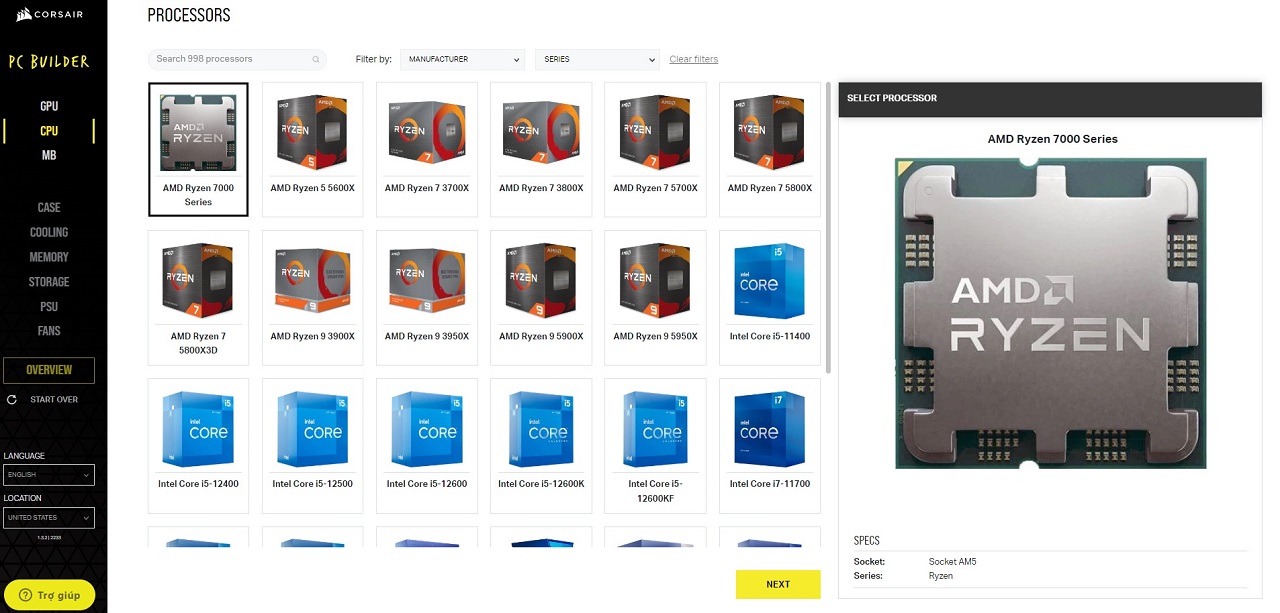The width and height of the screenshot is (1280, 613).
Task: Choose the AMD Ryzen 7 5800X processor
Action: coord(770,149)
